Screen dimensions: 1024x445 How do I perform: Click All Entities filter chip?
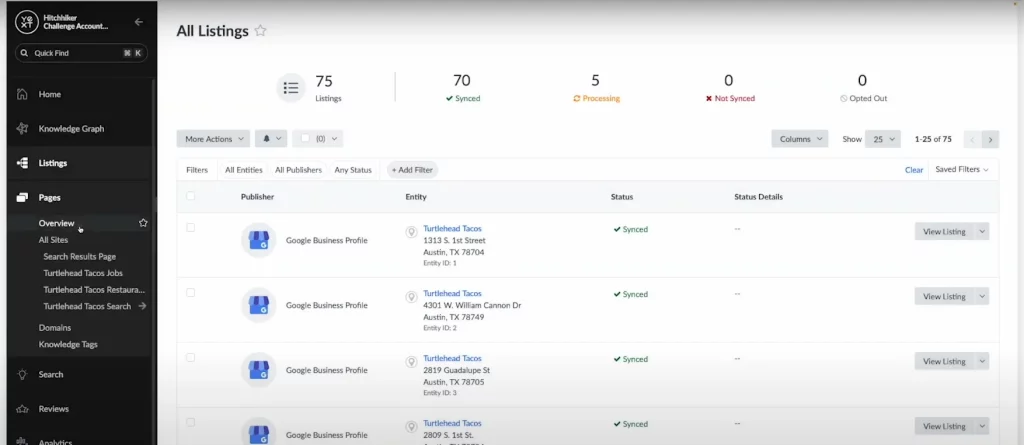point(244,170)
